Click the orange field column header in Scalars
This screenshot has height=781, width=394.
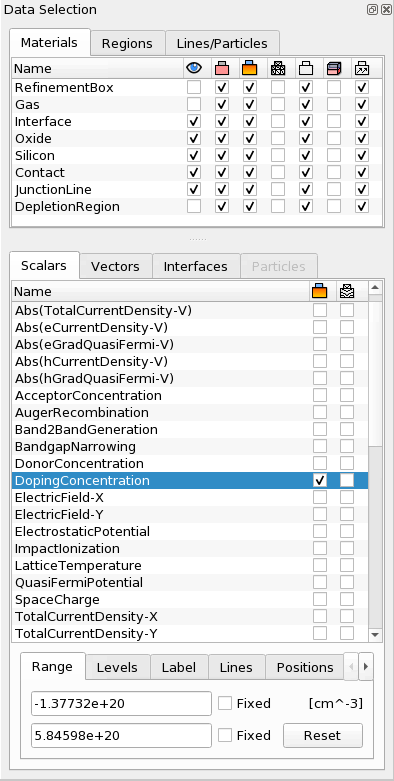[319, 291]
